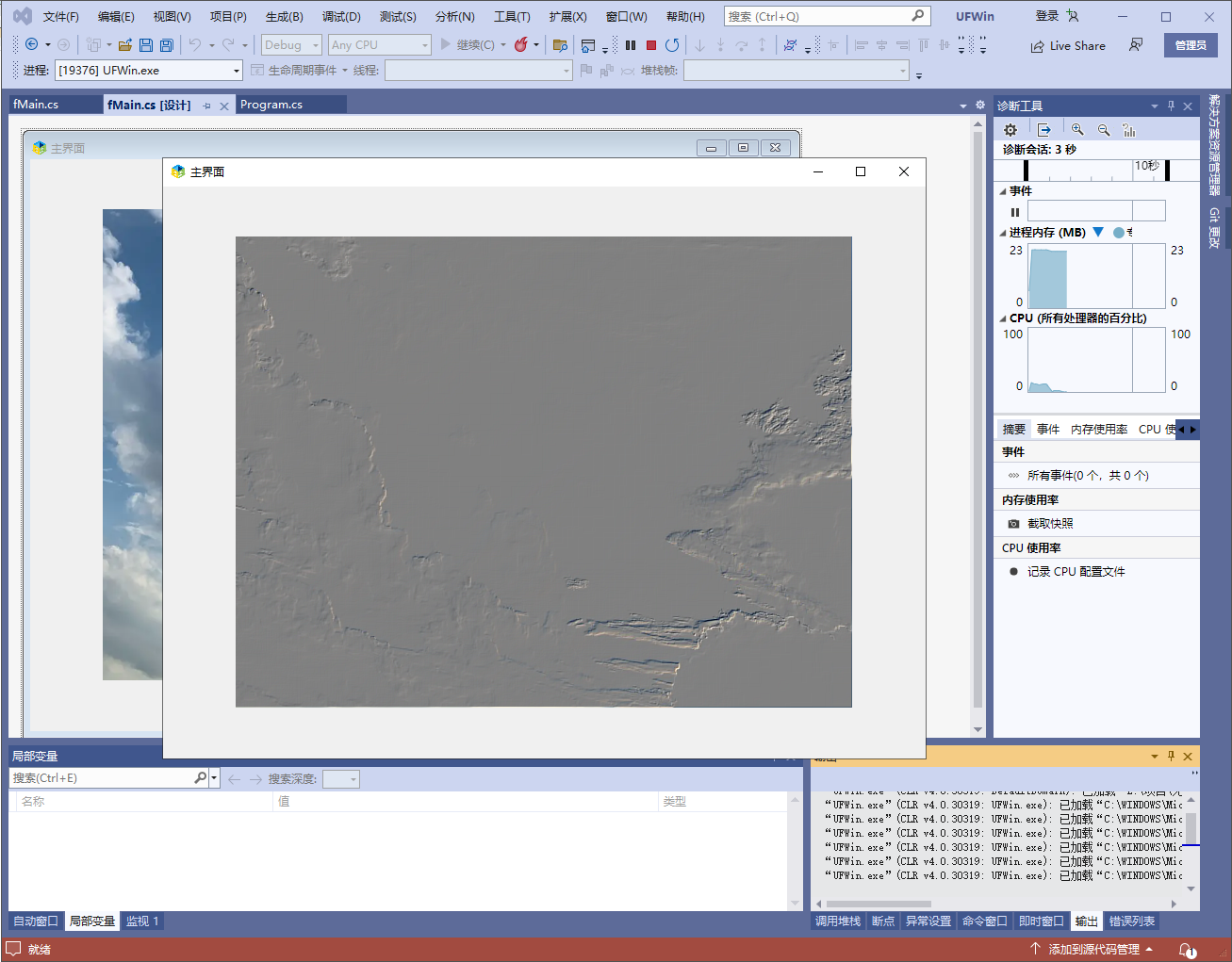Open the 文件(F) menu
This screenshot has width=1232, height=962.
(60, 17)
